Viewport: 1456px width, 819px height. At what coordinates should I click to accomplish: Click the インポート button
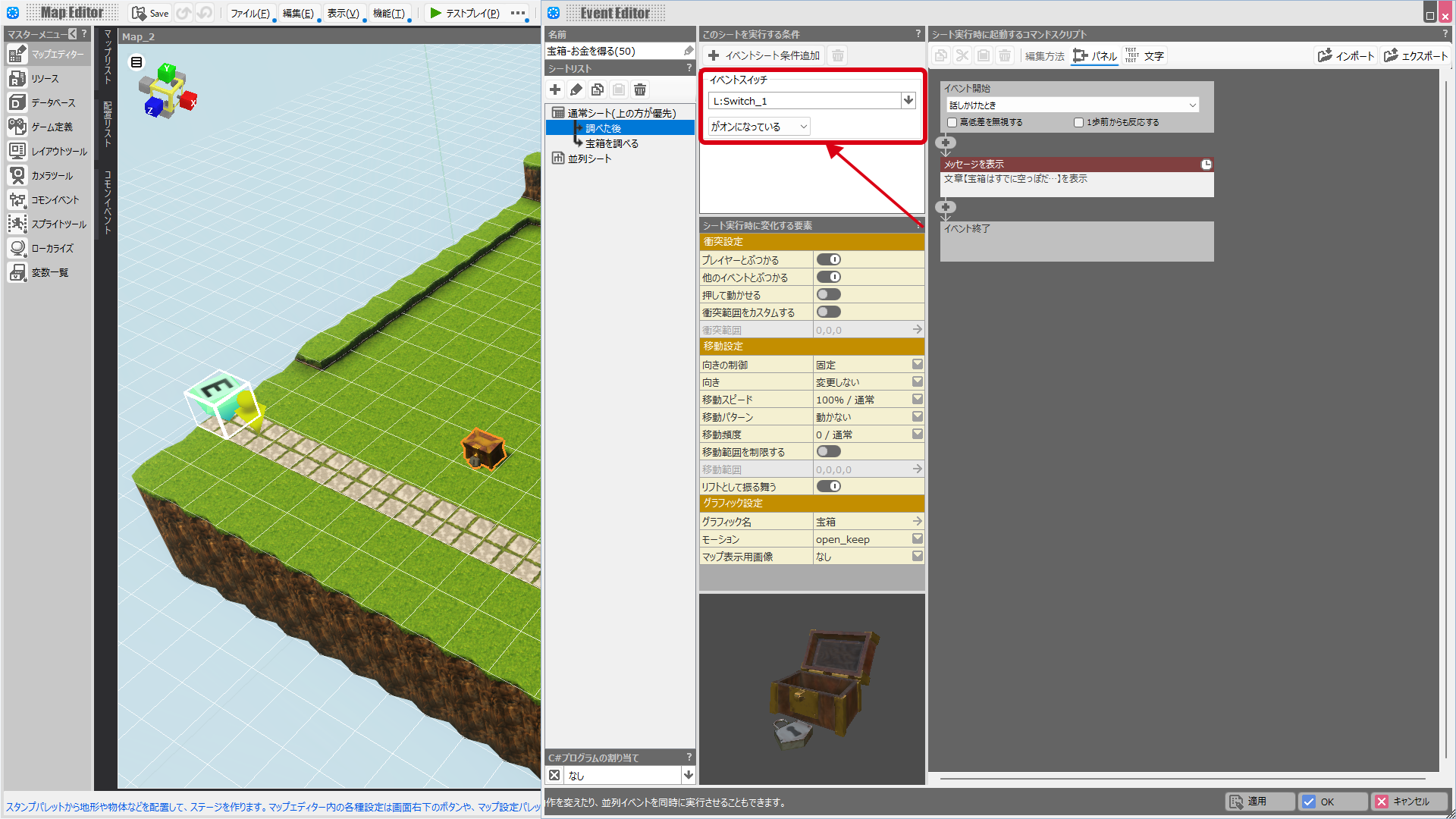(x=1346, y=56)
